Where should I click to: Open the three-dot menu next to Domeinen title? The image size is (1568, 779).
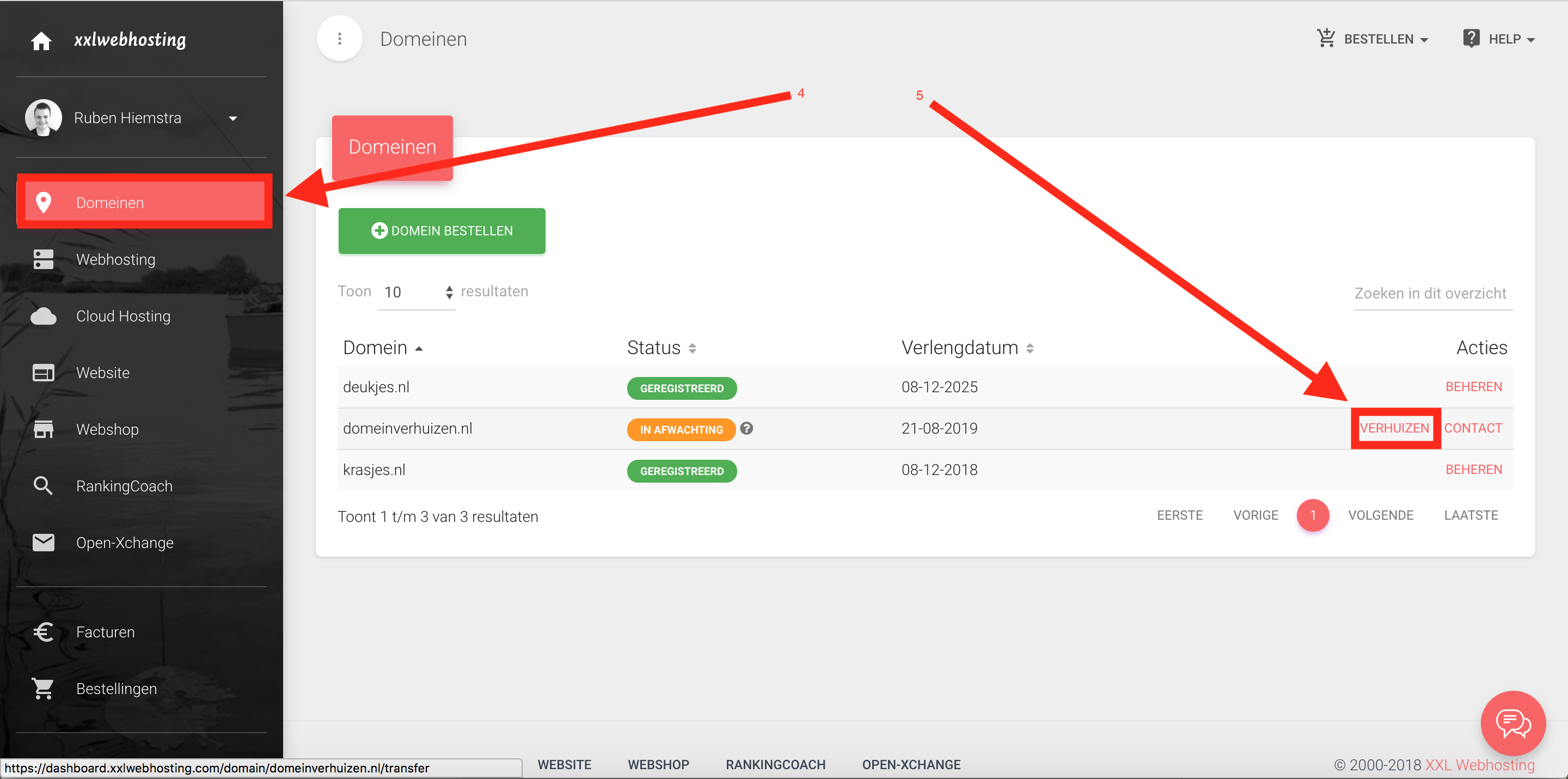[x=340, y=39]
